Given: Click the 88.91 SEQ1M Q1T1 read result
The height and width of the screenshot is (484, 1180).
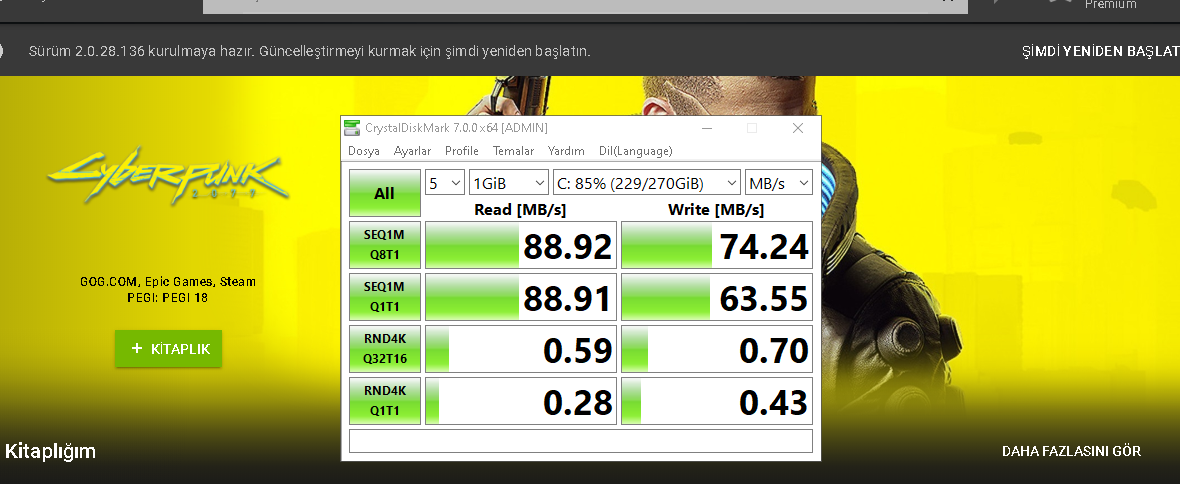Looking at the screenshot, I should click(x=521, y=297).
